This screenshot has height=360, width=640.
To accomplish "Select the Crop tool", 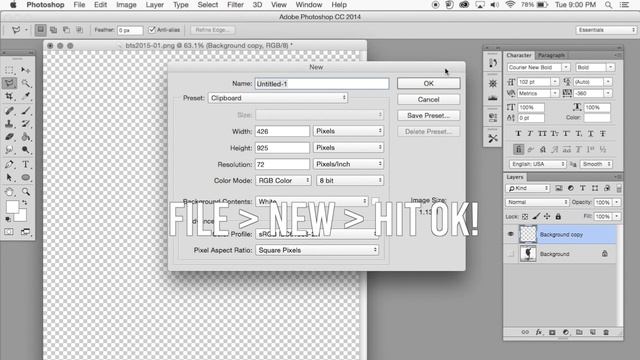I will [x=9, y=96].
